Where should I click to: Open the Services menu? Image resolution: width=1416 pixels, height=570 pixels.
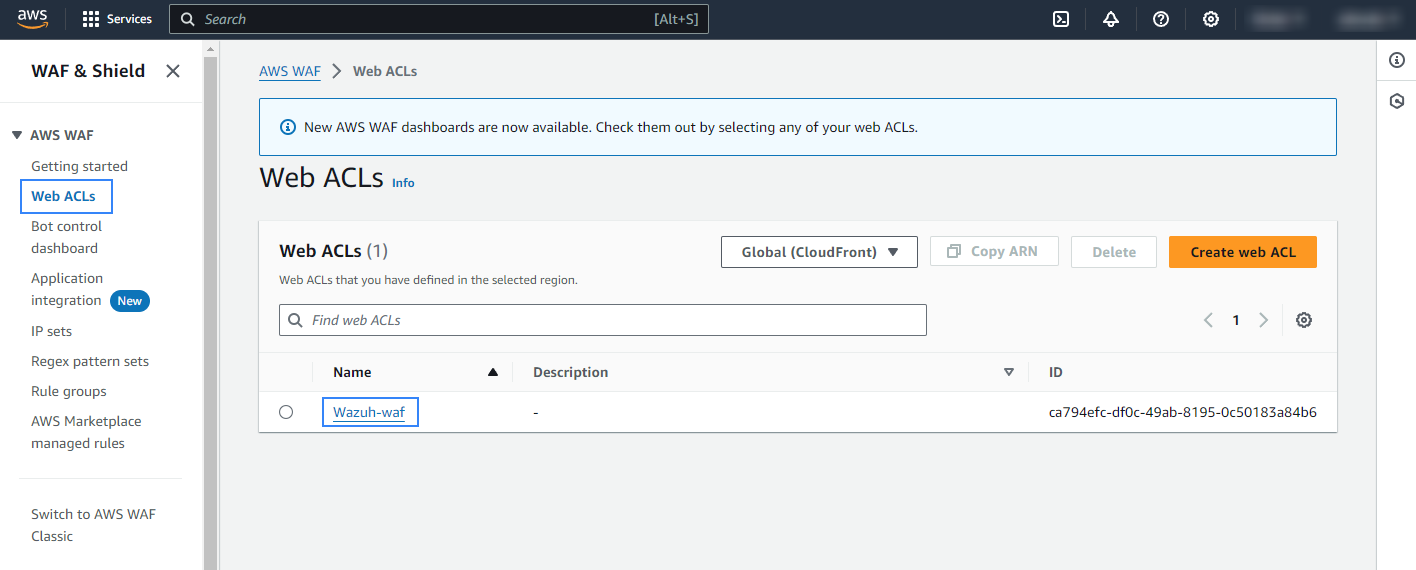[117, 19]
